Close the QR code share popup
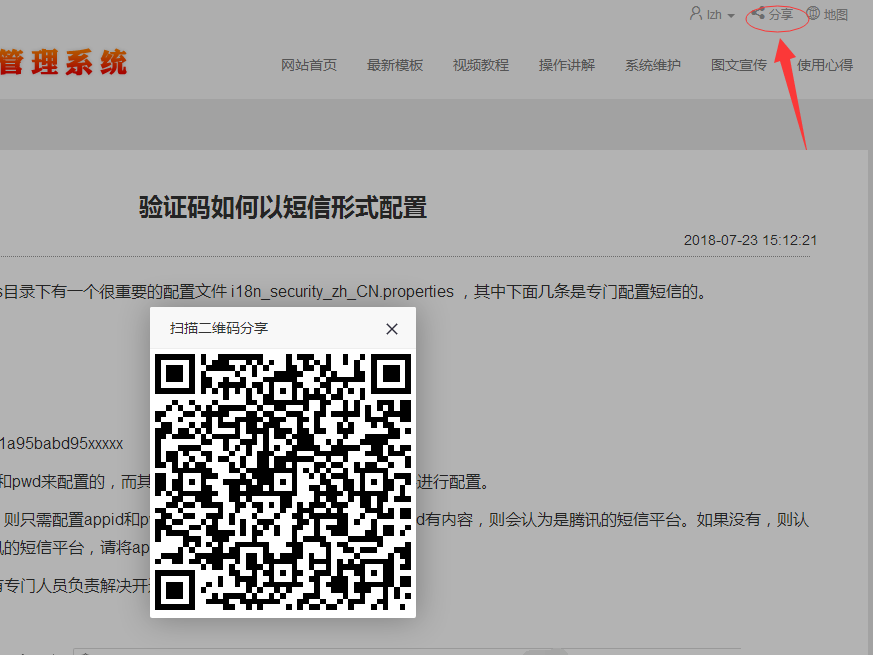873x655 pixels. click(x=392, y=329)
